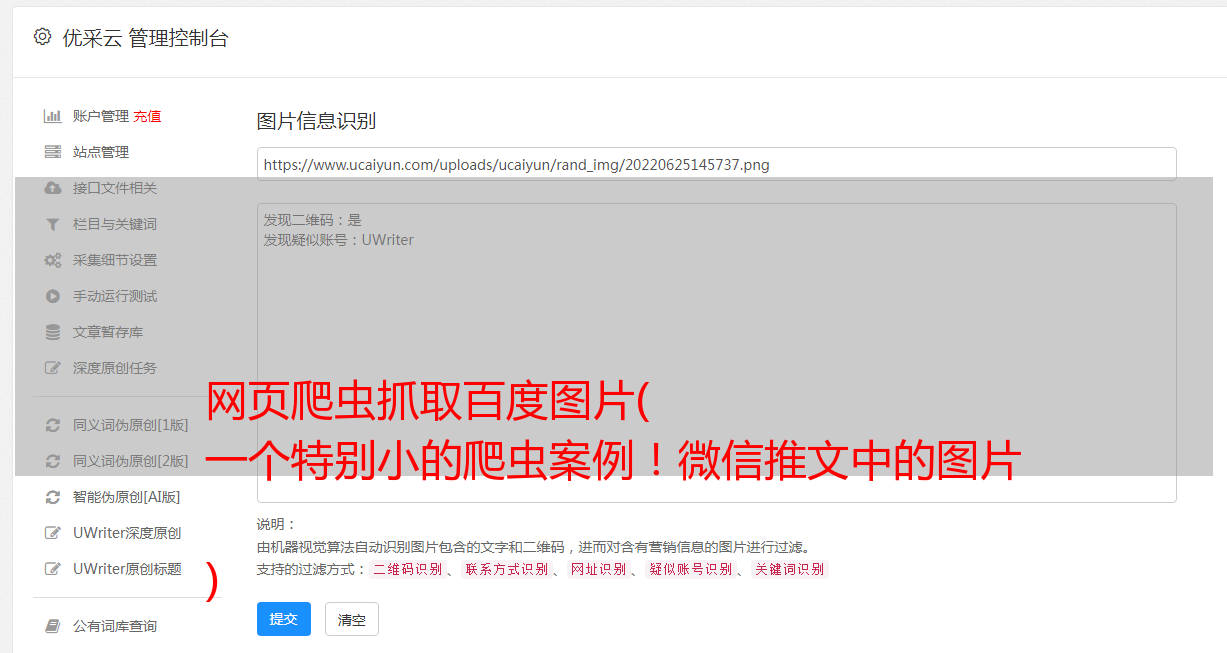Open 账户管理 in the sidebar
Image resolution: width=1227 pixels, height=653 pixels.
pyautogui.click(x=101, y=116)
